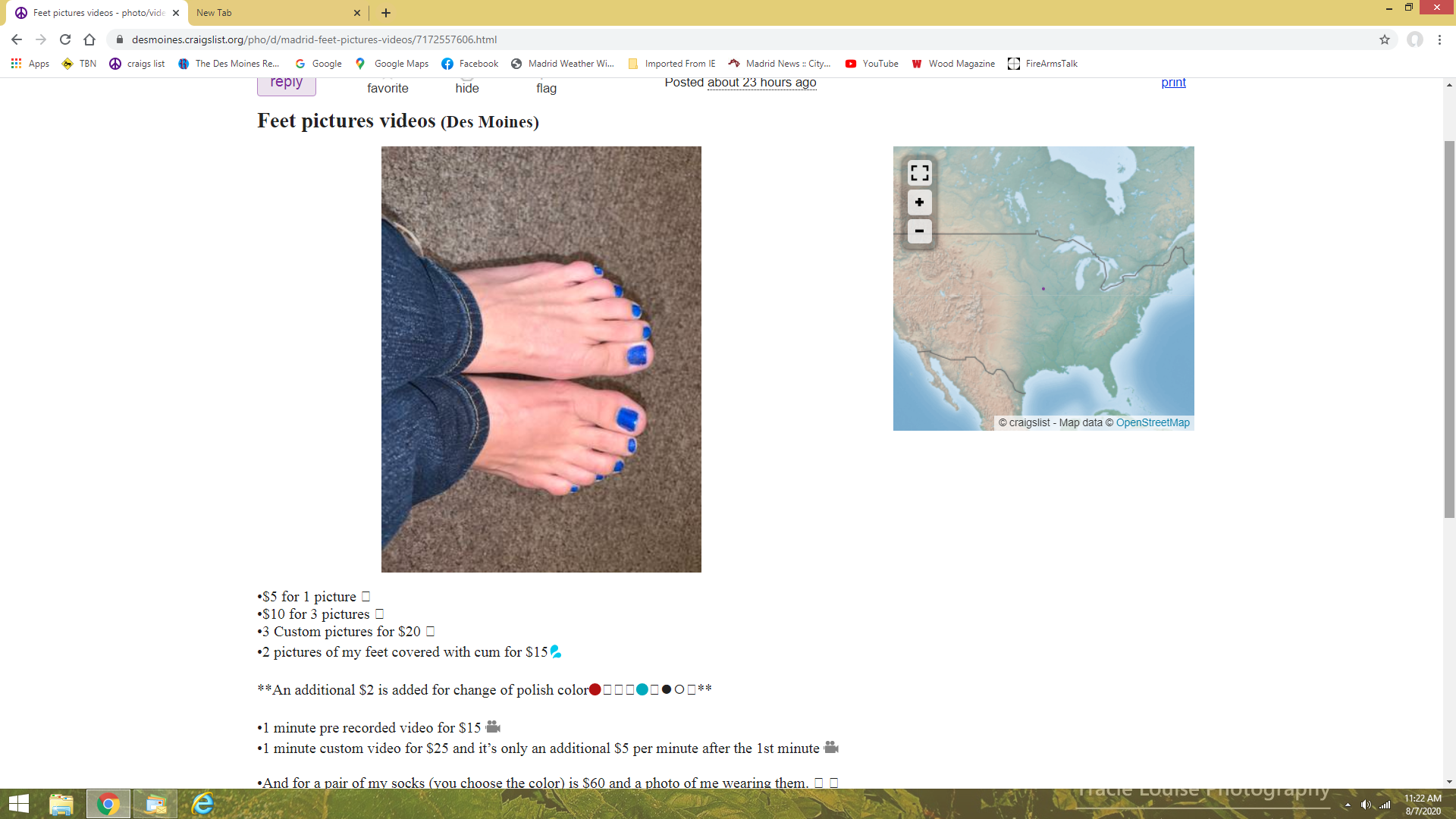1456x819 pixels.
Task: Zoom out on the map
Action: (x=919, y=231)
